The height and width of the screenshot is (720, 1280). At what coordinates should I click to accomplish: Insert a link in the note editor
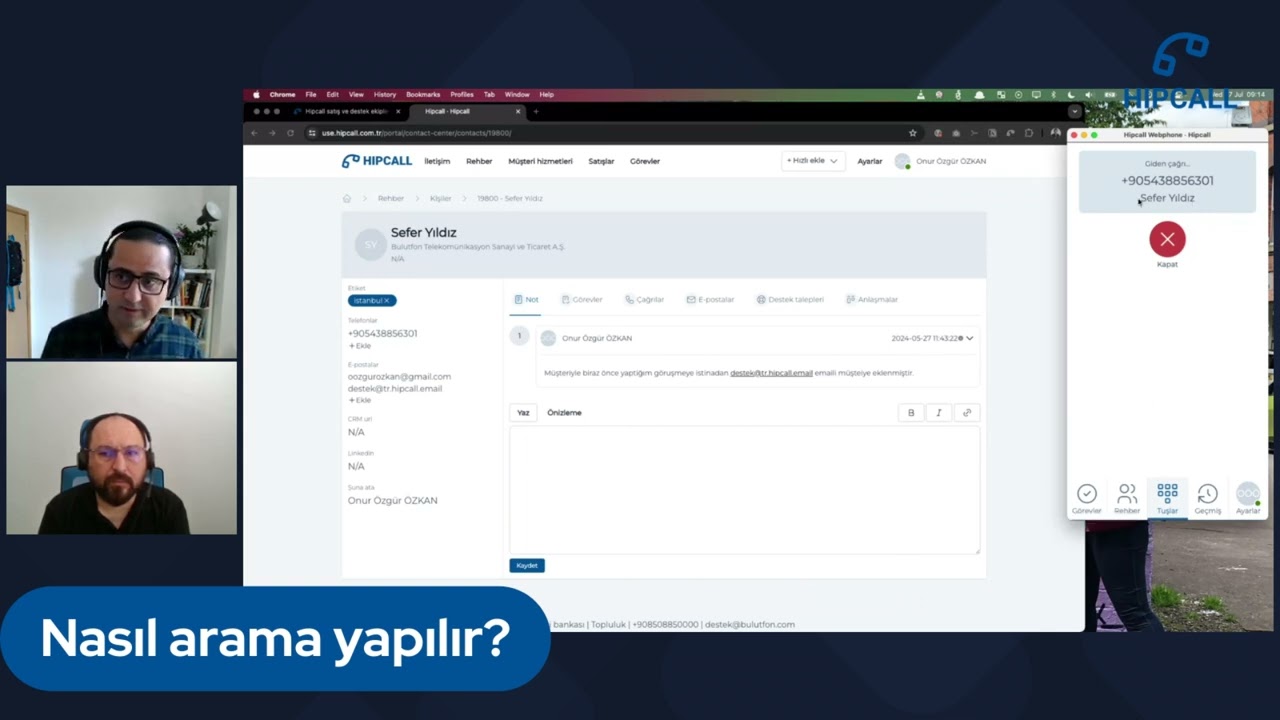[966, 412]
